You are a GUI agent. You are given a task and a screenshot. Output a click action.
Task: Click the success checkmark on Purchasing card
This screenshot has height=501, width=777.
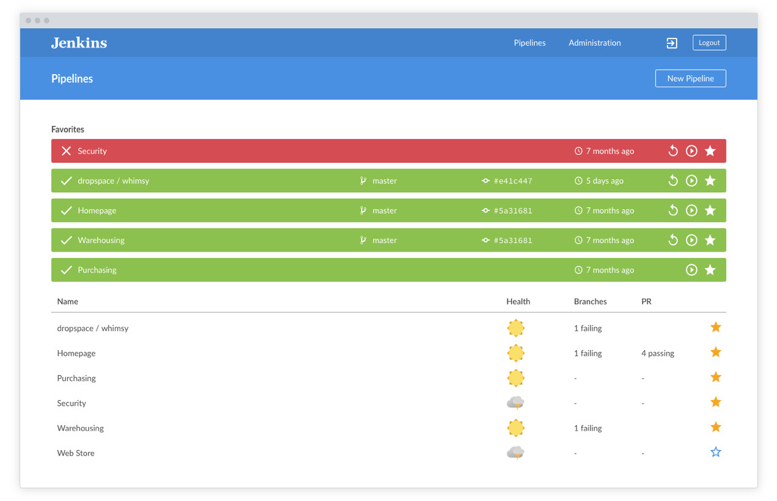pyautogui.click(x=66, y=270)
